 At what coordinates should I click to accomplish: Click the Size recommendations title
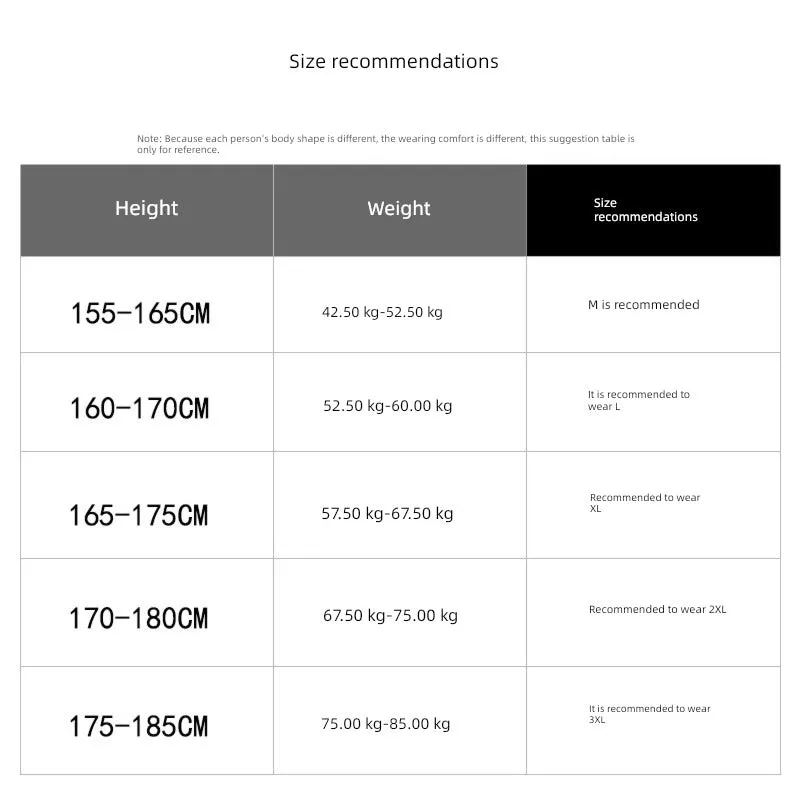pos(393,61)
